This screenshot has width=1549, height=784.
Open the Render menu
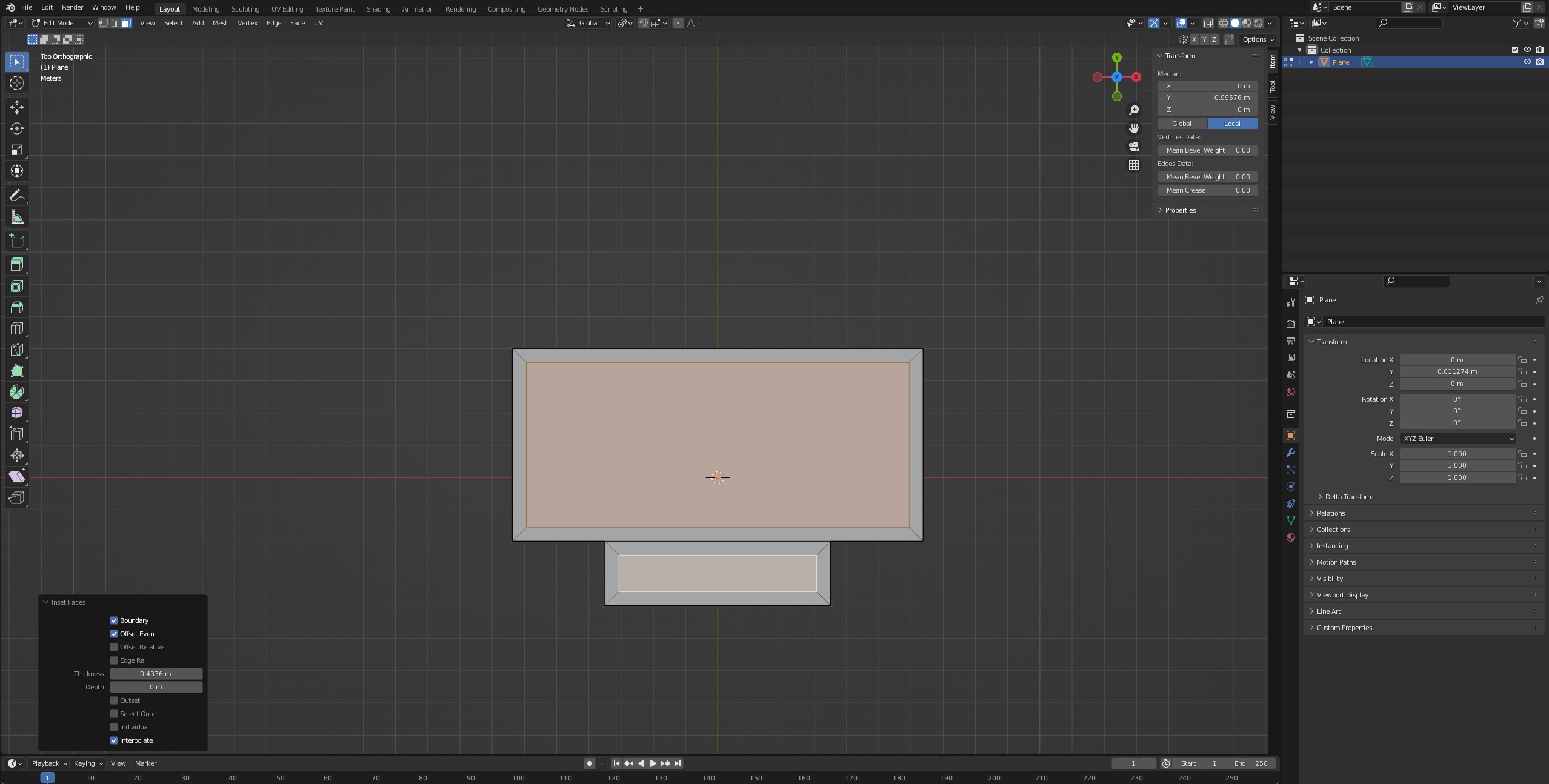(72, 7)
